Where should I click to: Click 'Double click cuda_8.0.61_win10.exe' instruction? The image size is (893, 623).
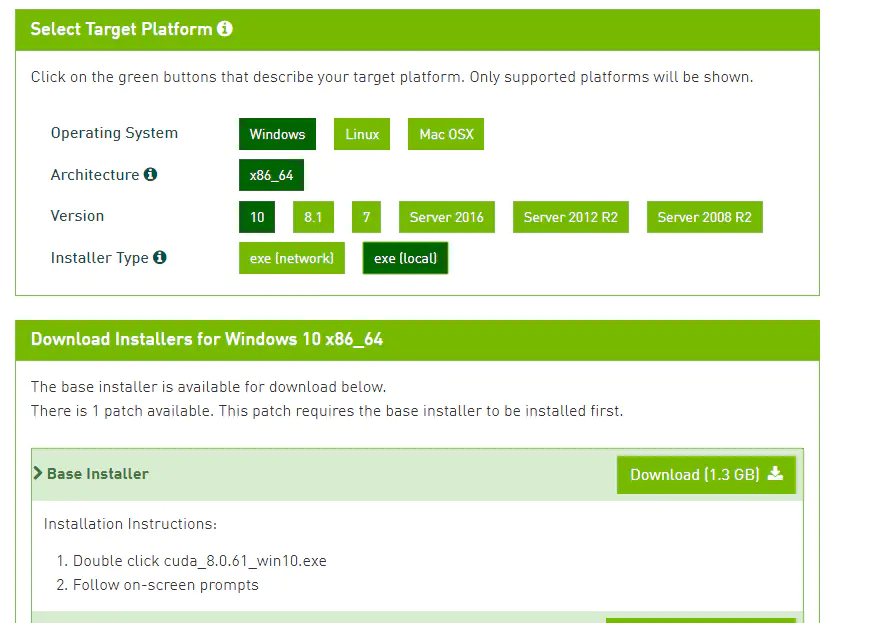(200, 561)
